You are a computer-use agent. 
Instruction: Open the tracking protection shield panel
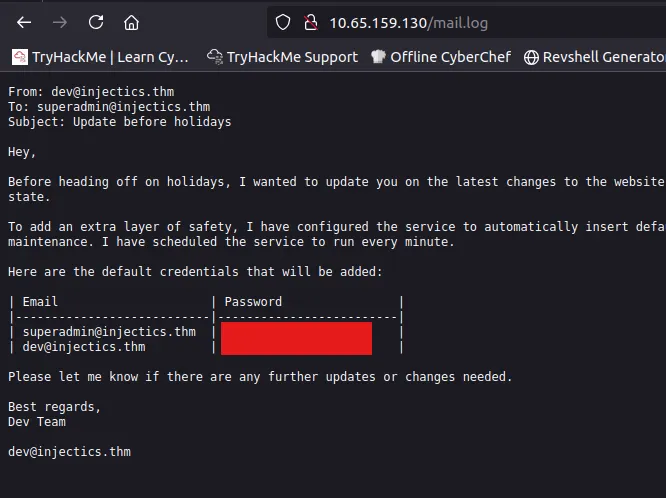click(283, 22)
